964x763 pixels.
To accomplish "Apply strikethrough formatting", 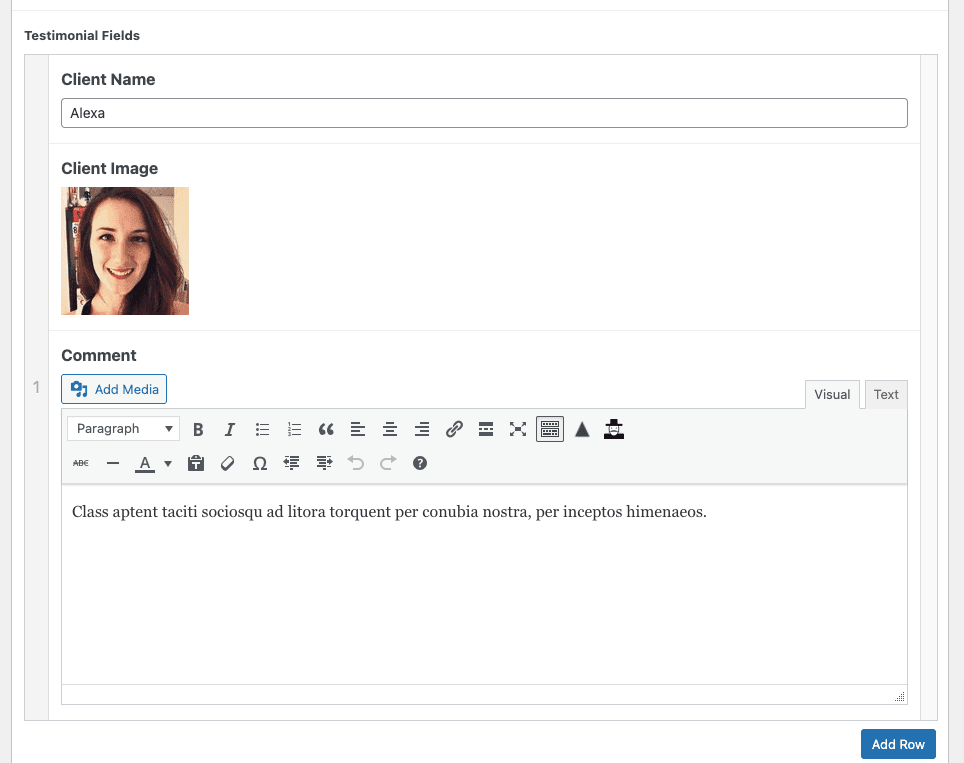I will click(81, 463).
